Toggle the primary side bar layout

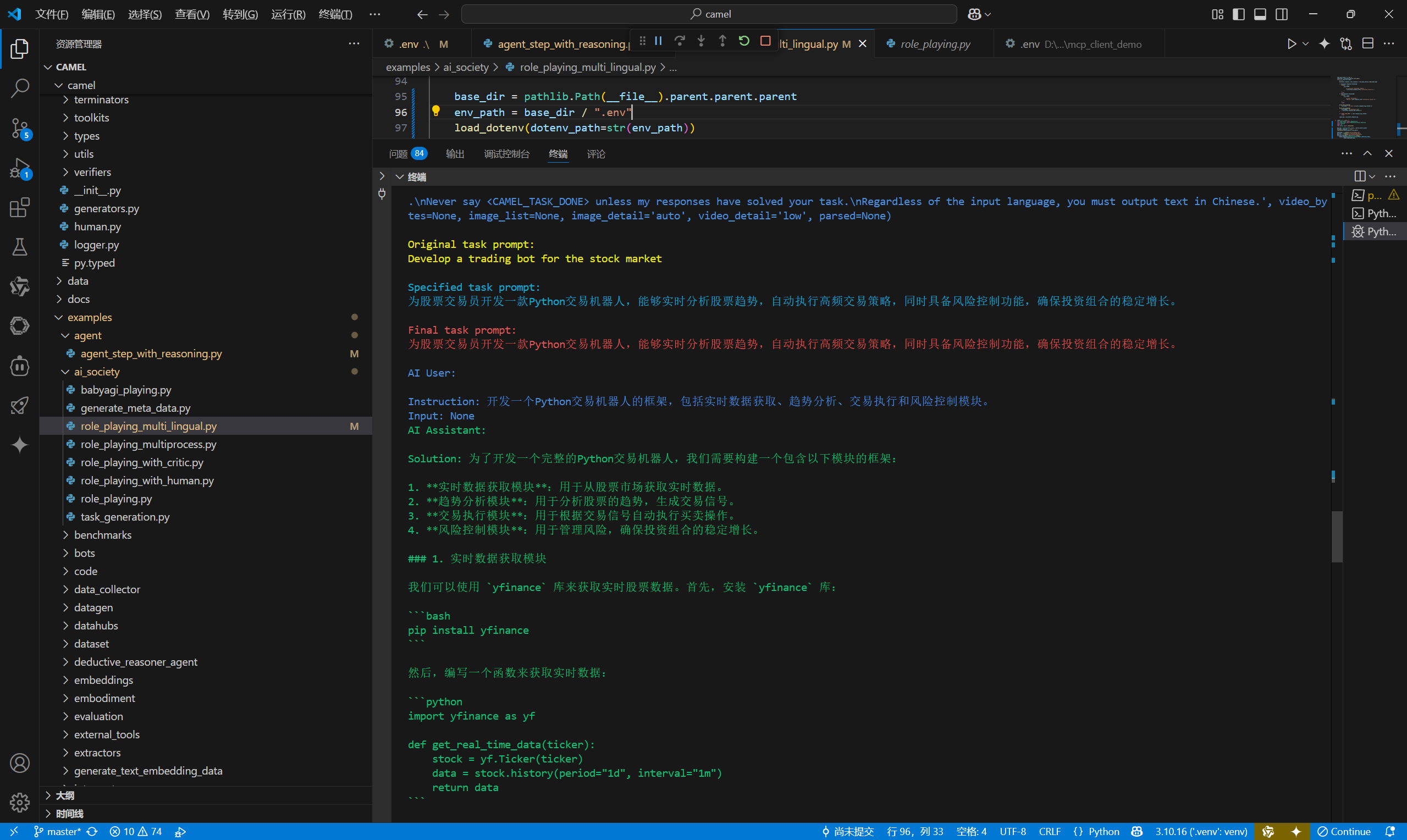[x=1238, y=14]
